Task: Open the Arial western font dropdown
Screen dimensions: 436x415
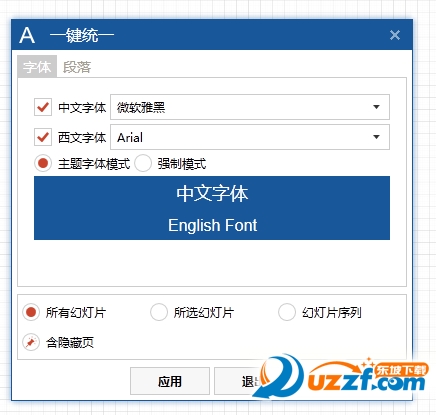Action: [250, 137]
